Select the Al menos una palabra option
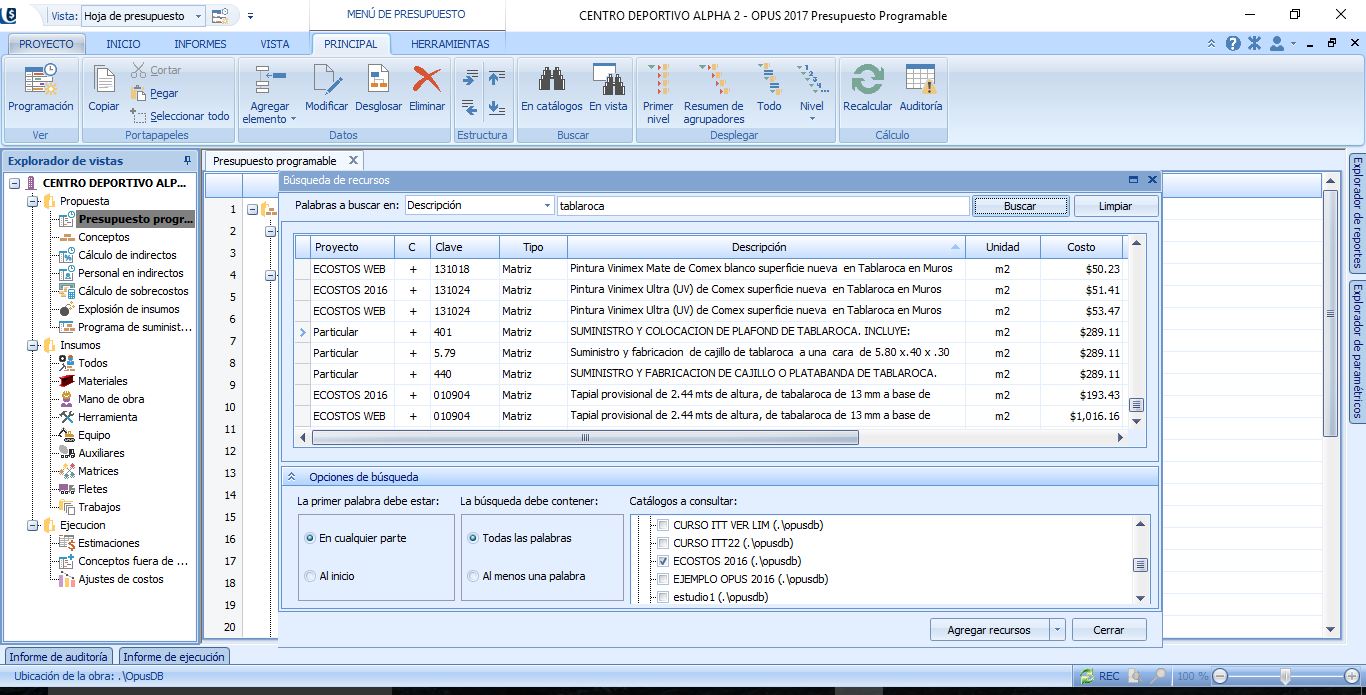 473,576
